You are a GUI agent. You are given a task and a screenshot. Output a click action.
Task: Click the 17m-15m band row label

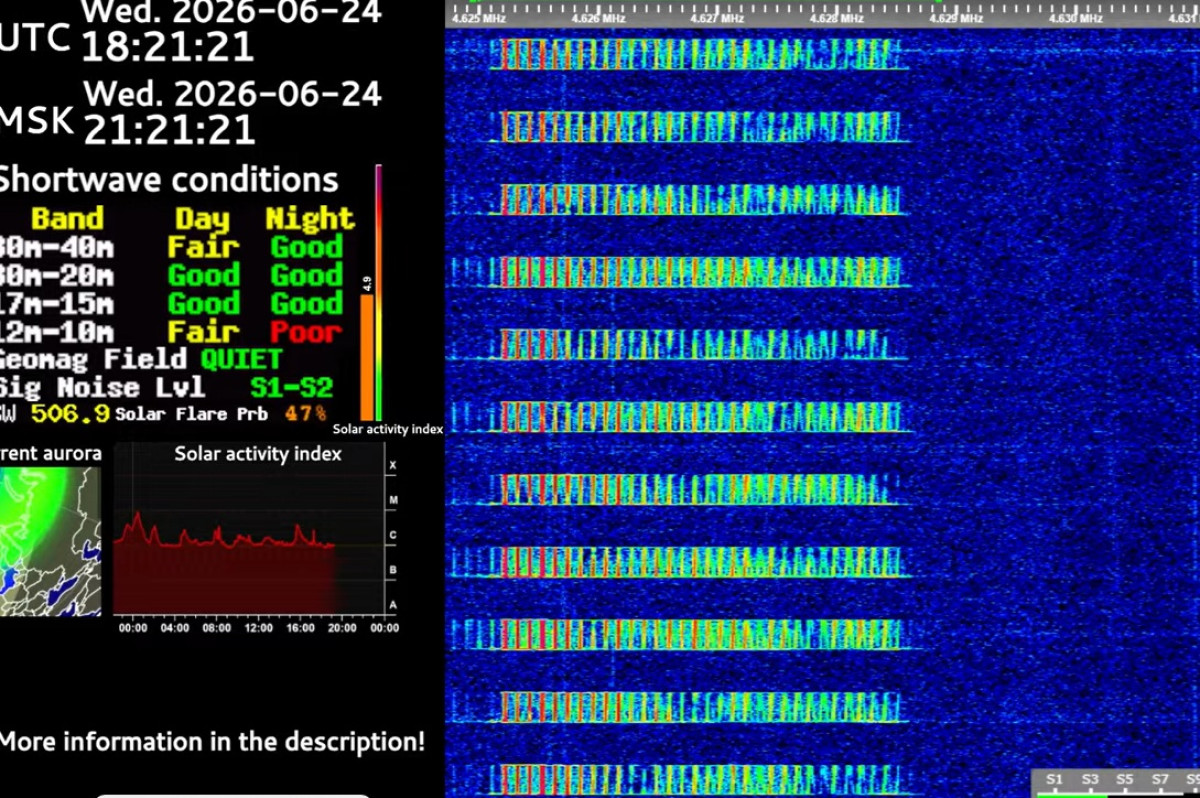[56, 303]
